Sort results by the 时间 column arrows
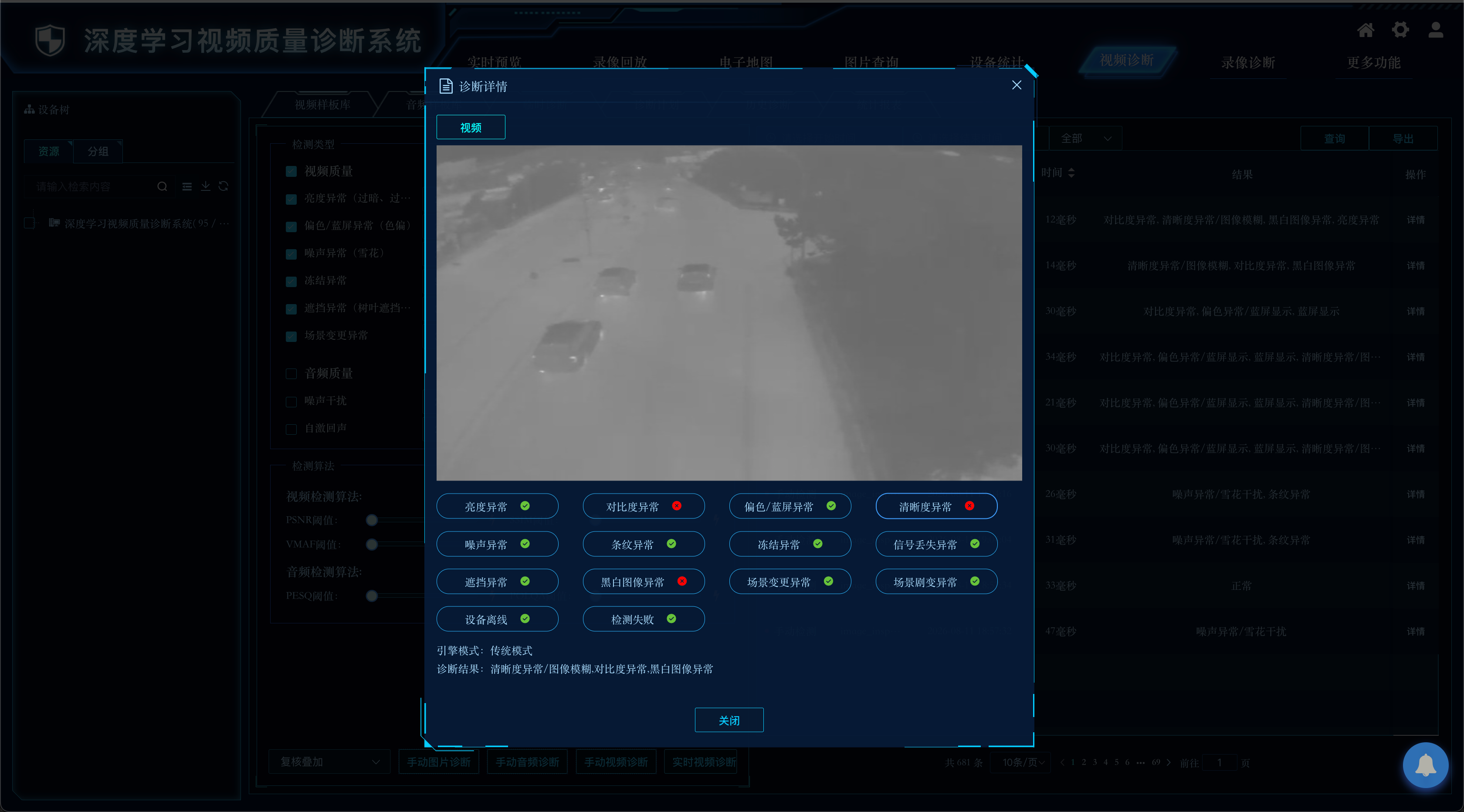Viewport: 1464px width, 812px height. click(1071, 173)
